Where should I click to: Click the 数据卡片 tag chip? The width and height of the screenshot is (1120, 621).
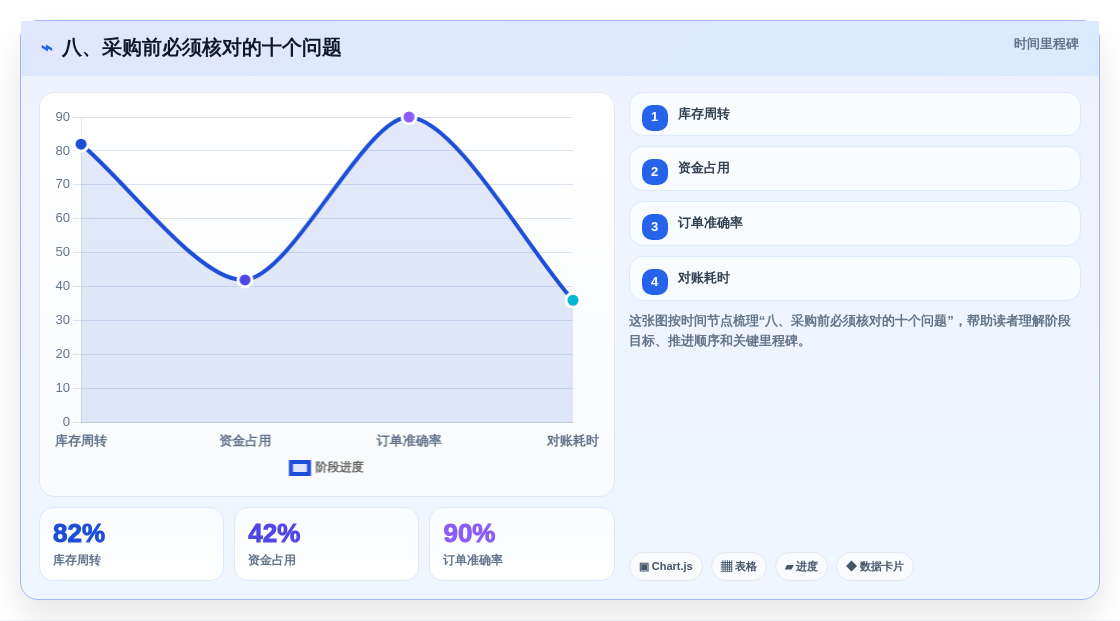pyautogui.click(x=875, y=567)
